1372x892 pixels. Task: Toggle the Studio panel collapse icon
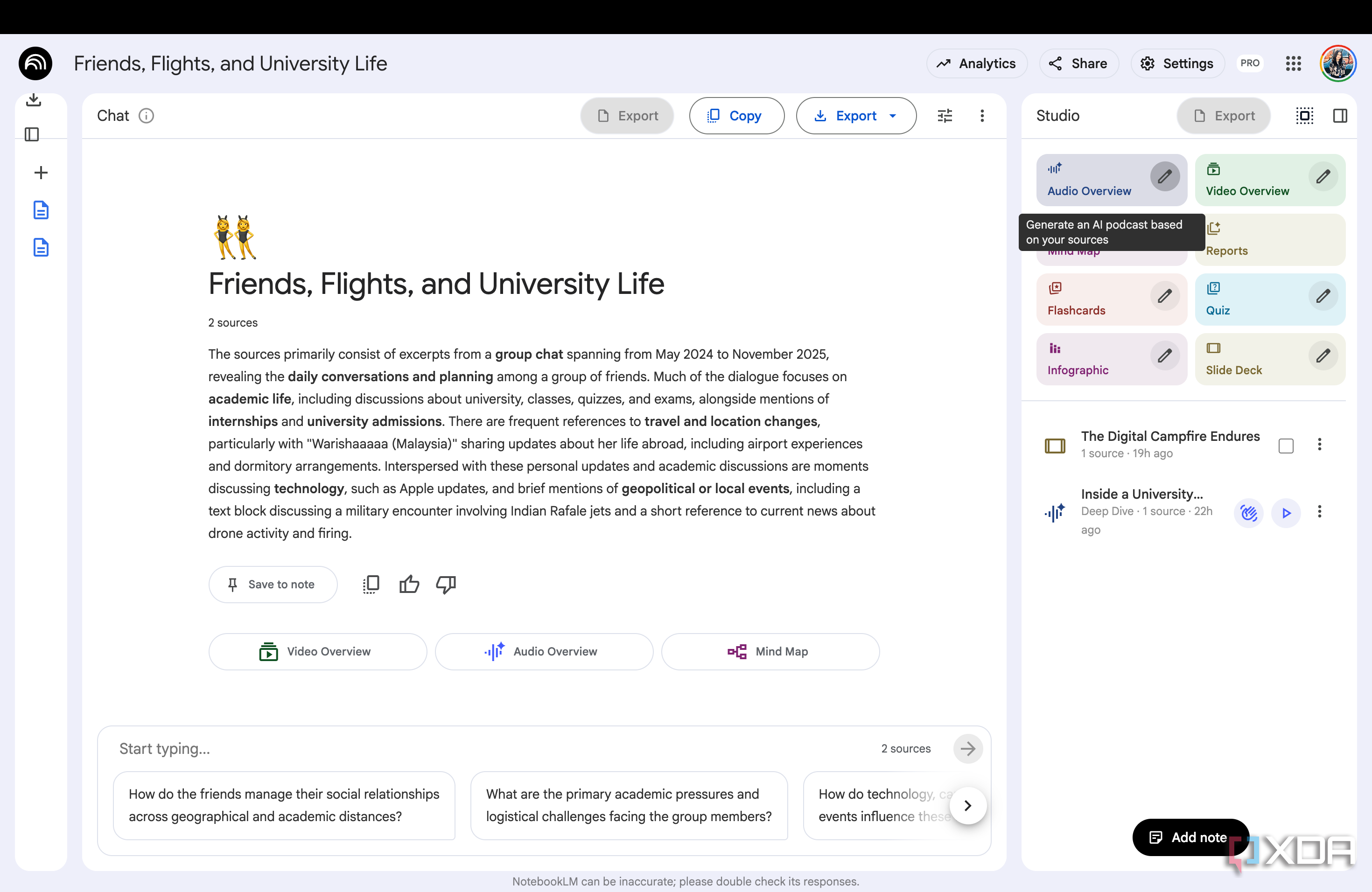point(1340,116)
